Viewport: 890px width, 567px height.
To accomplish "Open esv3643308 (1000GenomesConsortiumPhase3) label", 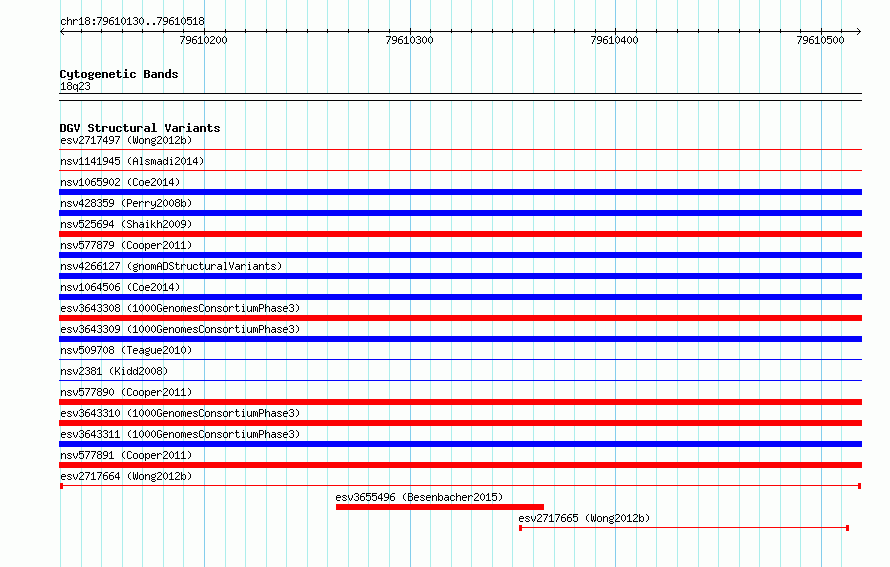I will [180, 308].
